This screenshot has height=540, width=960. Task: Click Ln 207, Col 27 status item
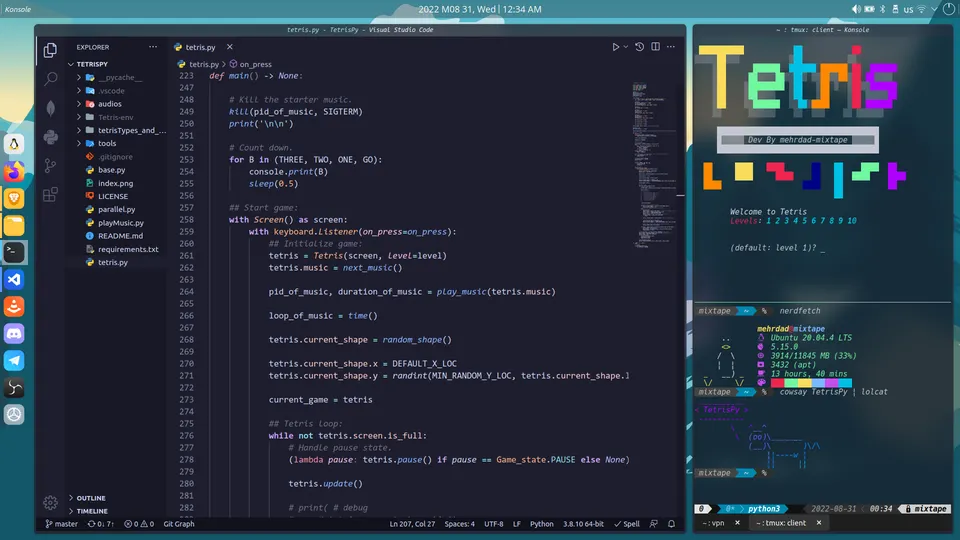click(412, 523)
